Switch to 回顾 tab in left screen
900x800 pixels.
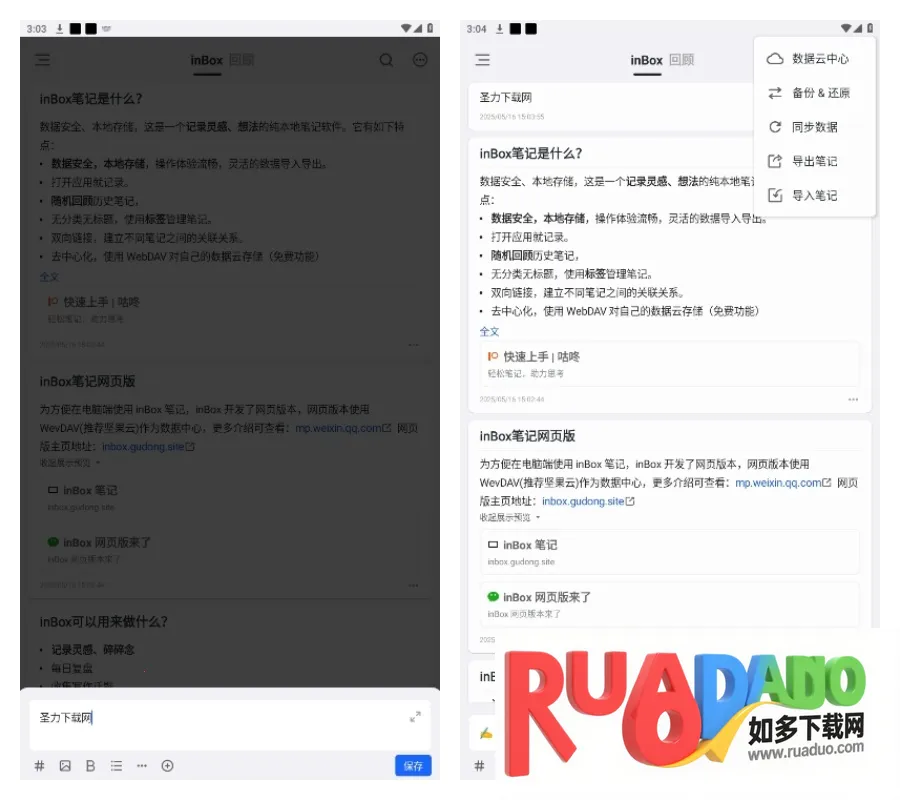pyautogui.click(x=242, y=60)
